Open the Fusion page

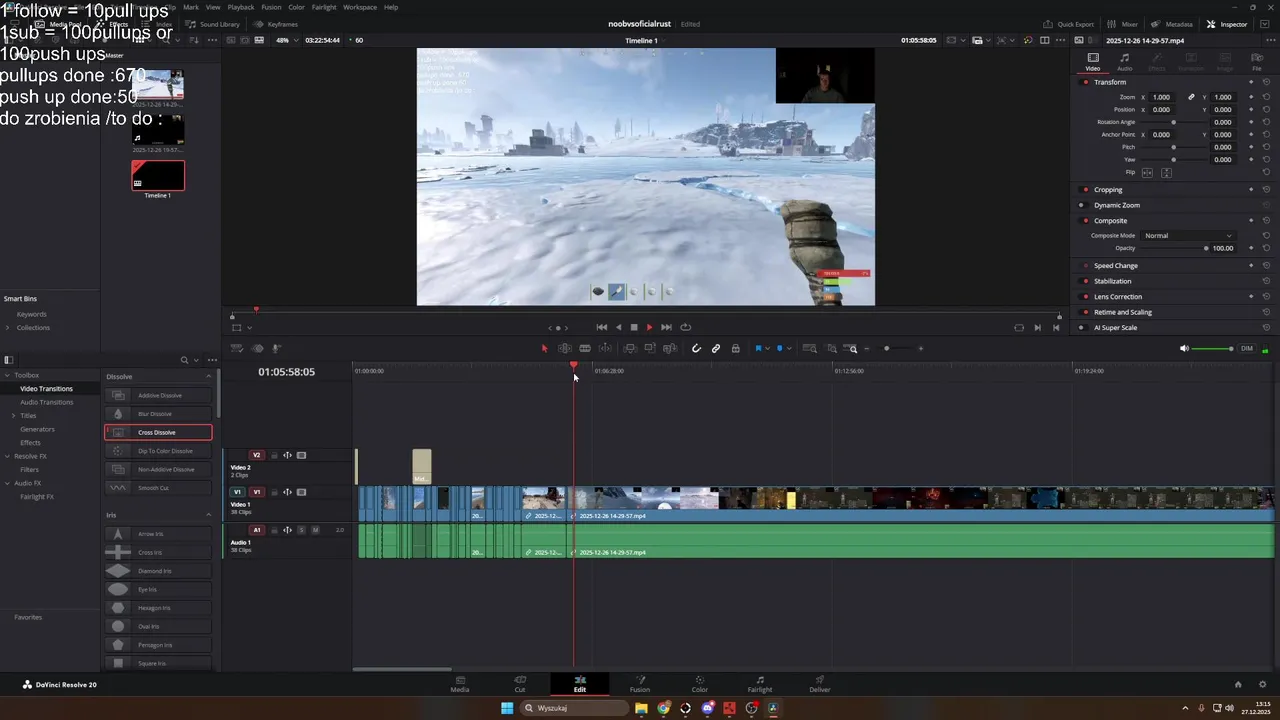point(640,684)
